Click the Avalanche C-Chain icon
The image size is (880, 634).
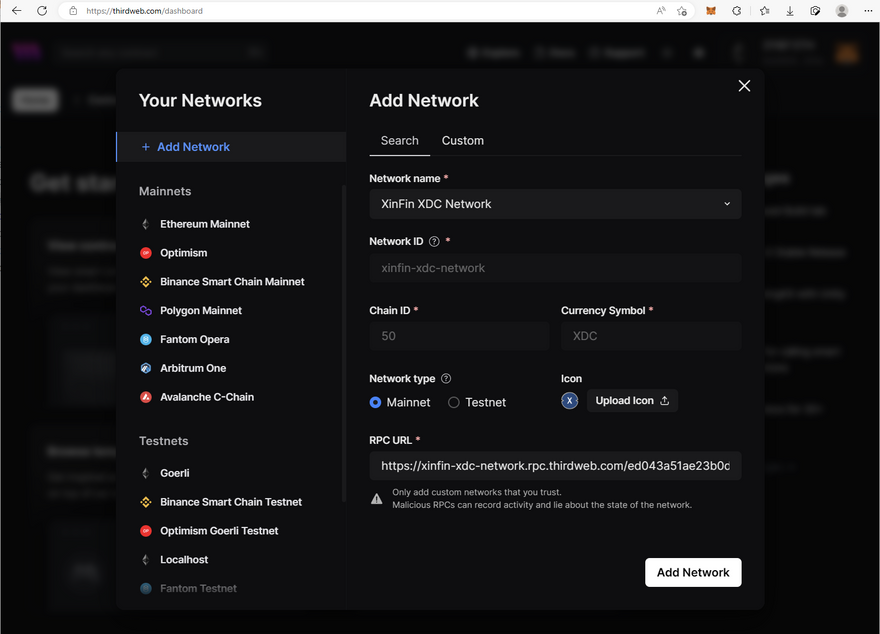145,397
